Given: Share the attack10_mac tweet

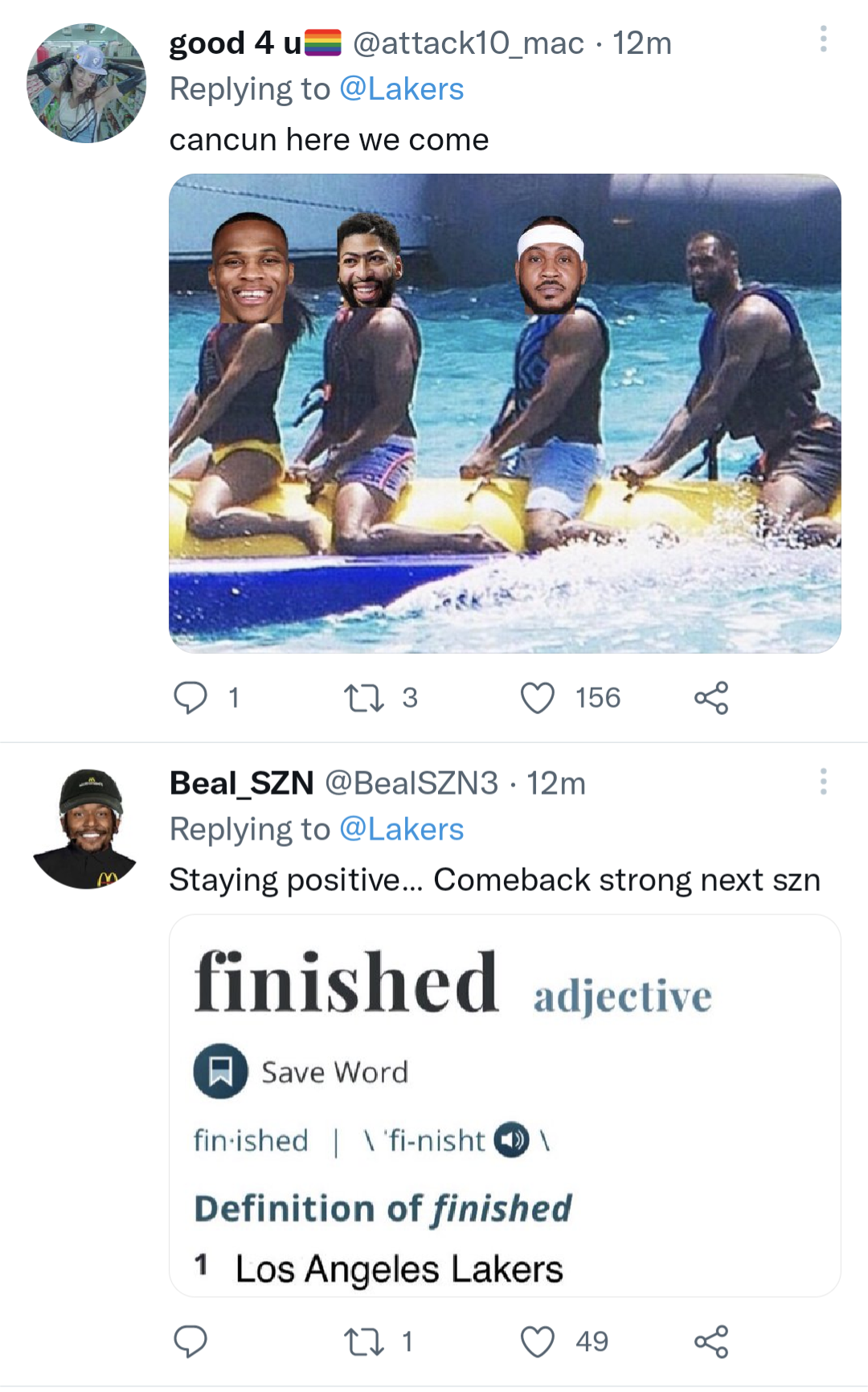Looking at the screenshot, I should [711, 697].
